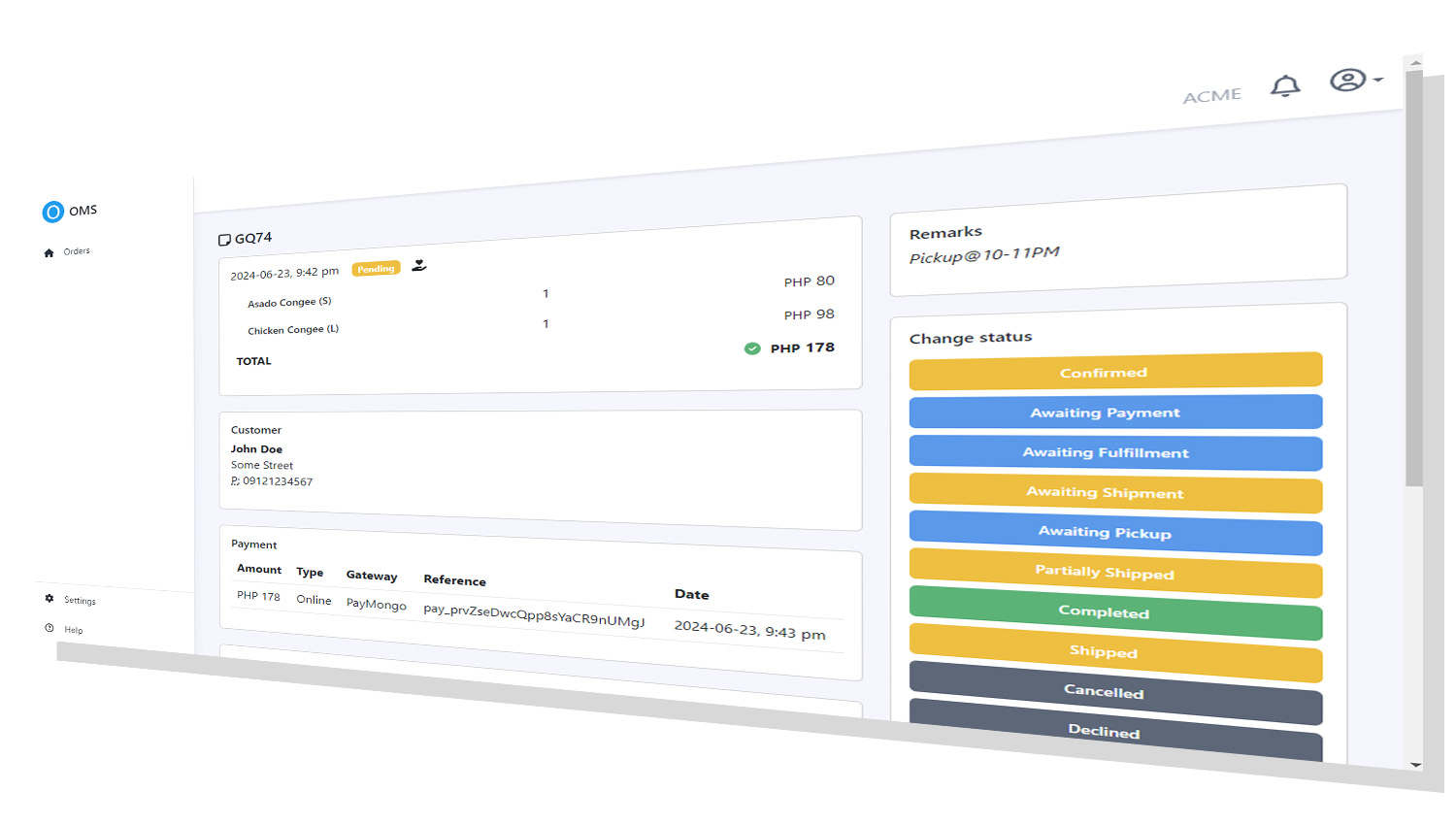This screenshot has width=1456, height=825.
Task: Click the yellow Pending status badge
Action: [x=376, y=269]
